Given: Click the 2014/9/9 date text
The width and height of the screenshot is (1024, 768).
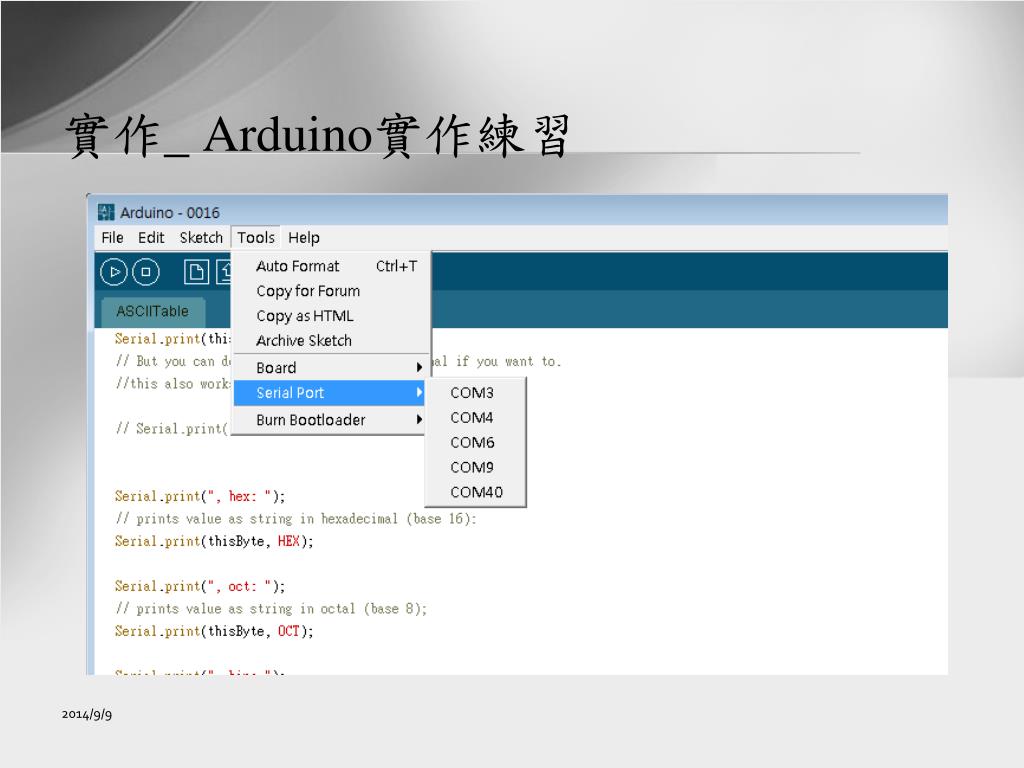Looking at the screenshot, I should (x=87, y=714).
